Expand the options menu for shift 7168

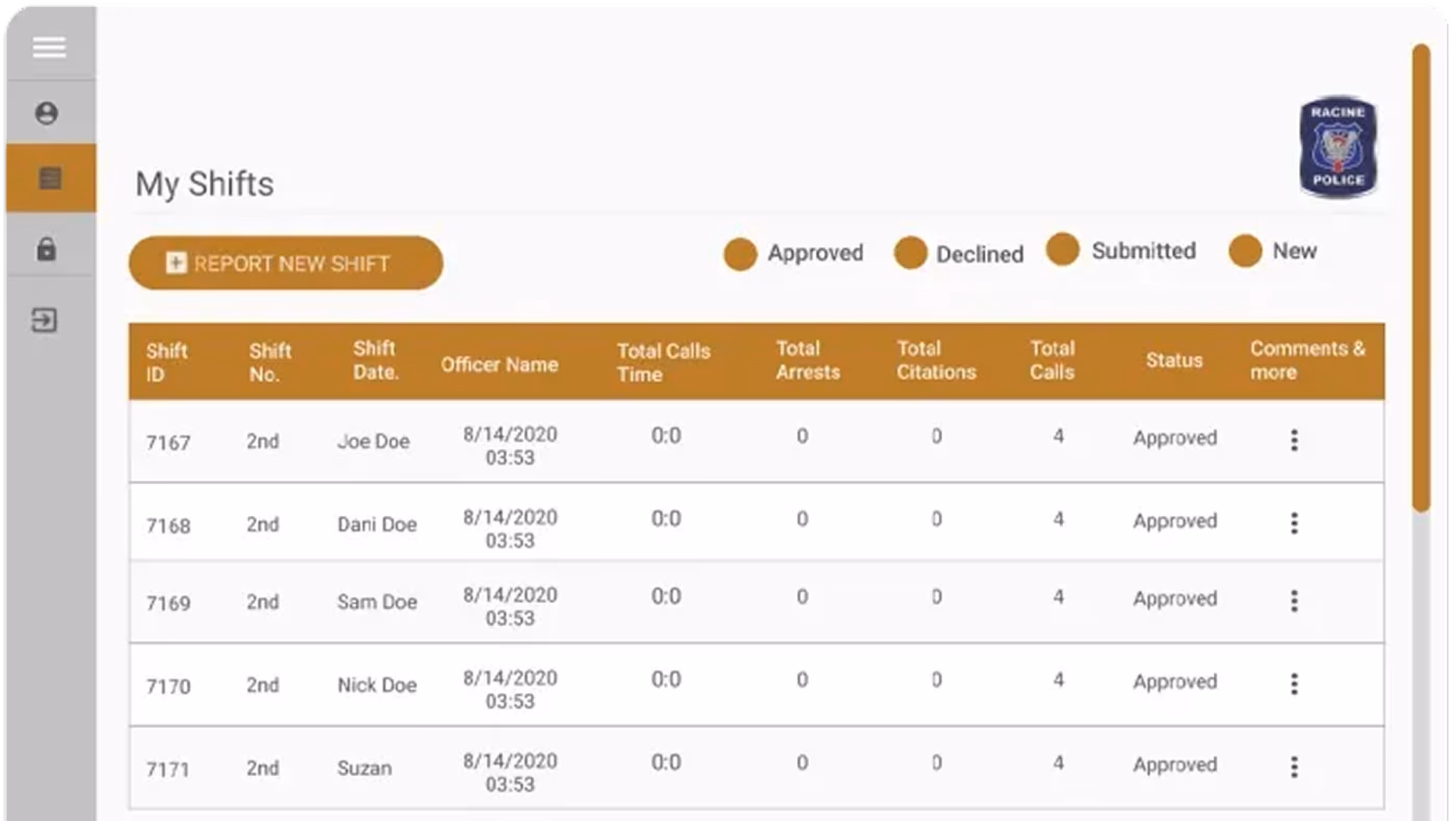tap(1296, 524)
